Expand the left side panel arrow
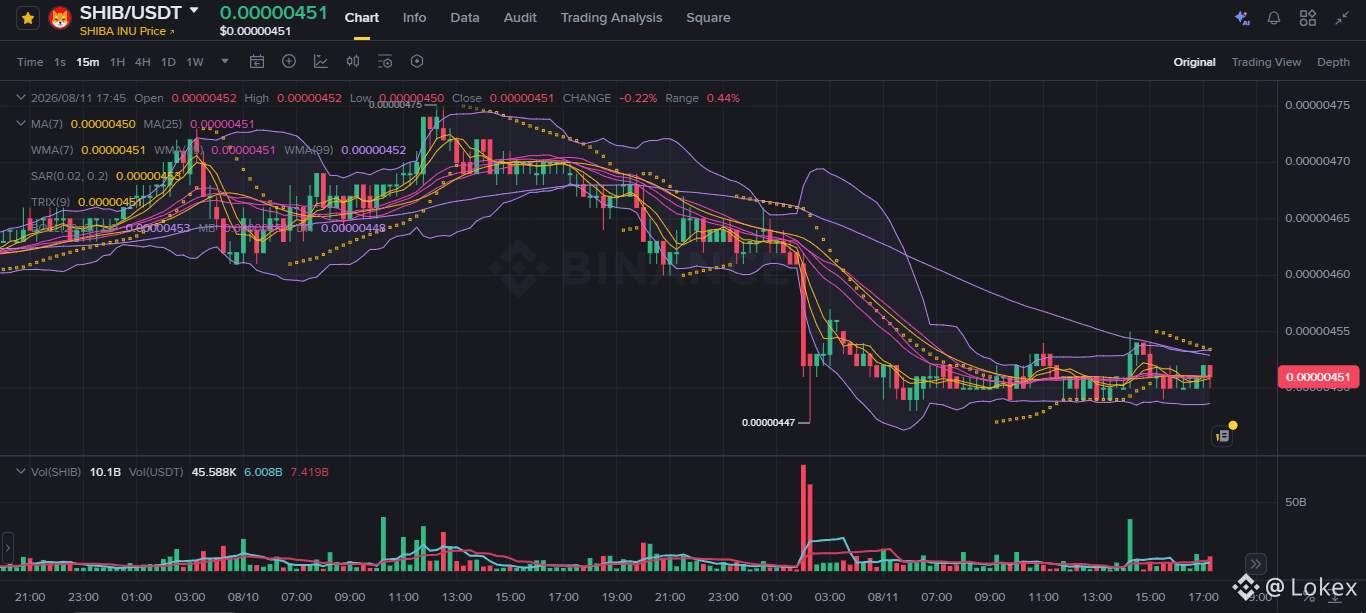This screenshot has height=613, width=1366. (x=6, y=548)
